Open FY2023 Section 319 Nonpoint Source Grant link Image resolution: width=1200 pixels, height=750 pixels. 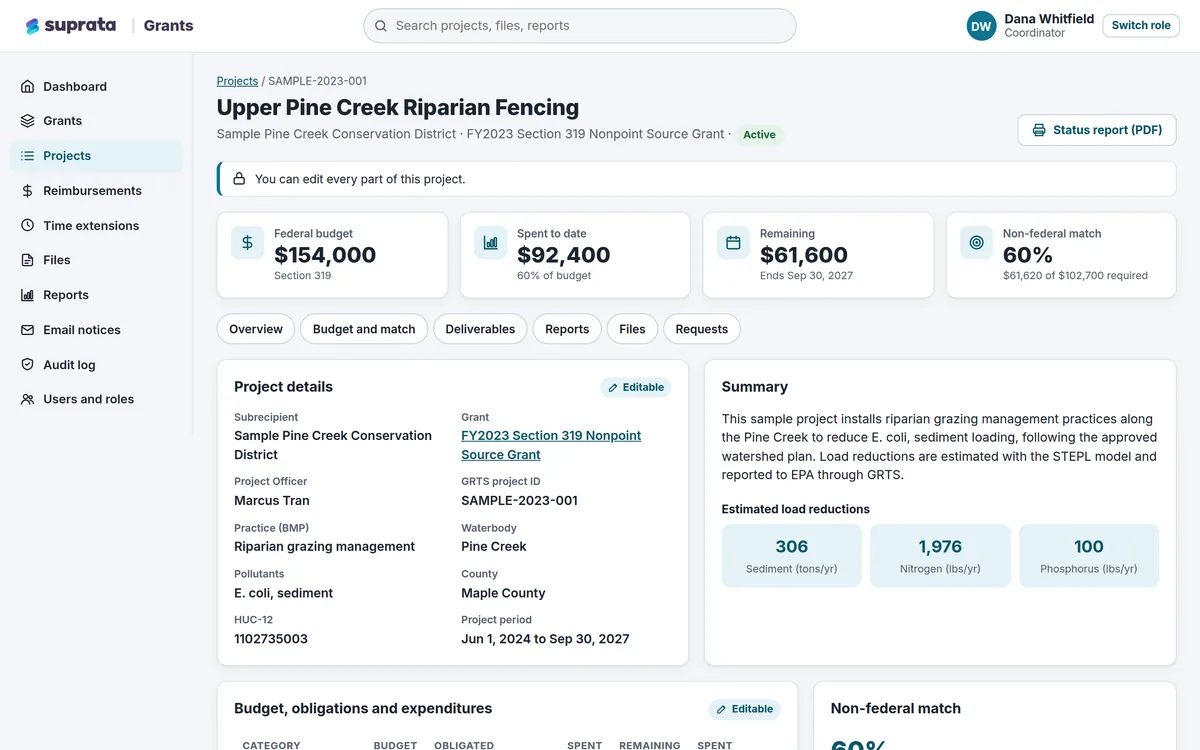[x=551, y=445]
